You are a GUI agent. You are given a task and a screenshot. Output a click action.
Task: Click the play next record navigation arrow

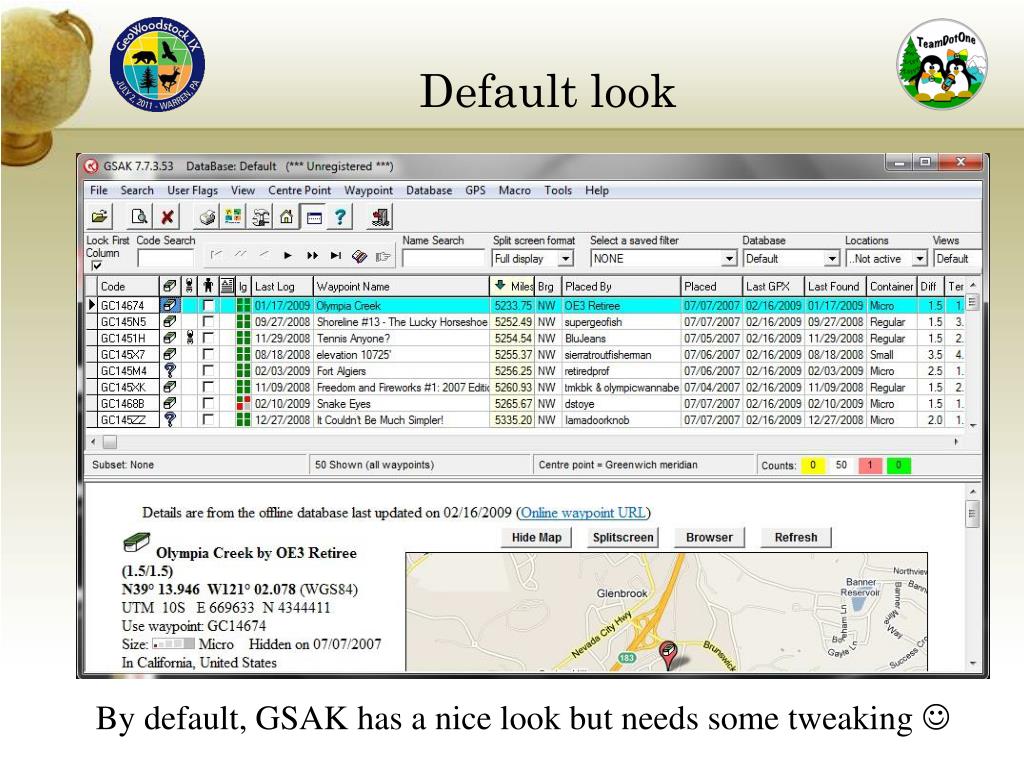tap(287, 255)
